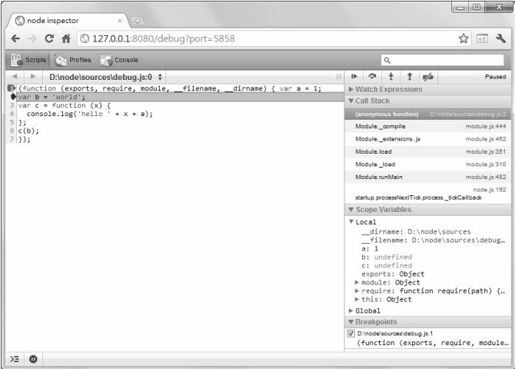Set a breakpoint on line 6 gutter
This screenshot has width=515, height=369.
(x=12, y=131)
